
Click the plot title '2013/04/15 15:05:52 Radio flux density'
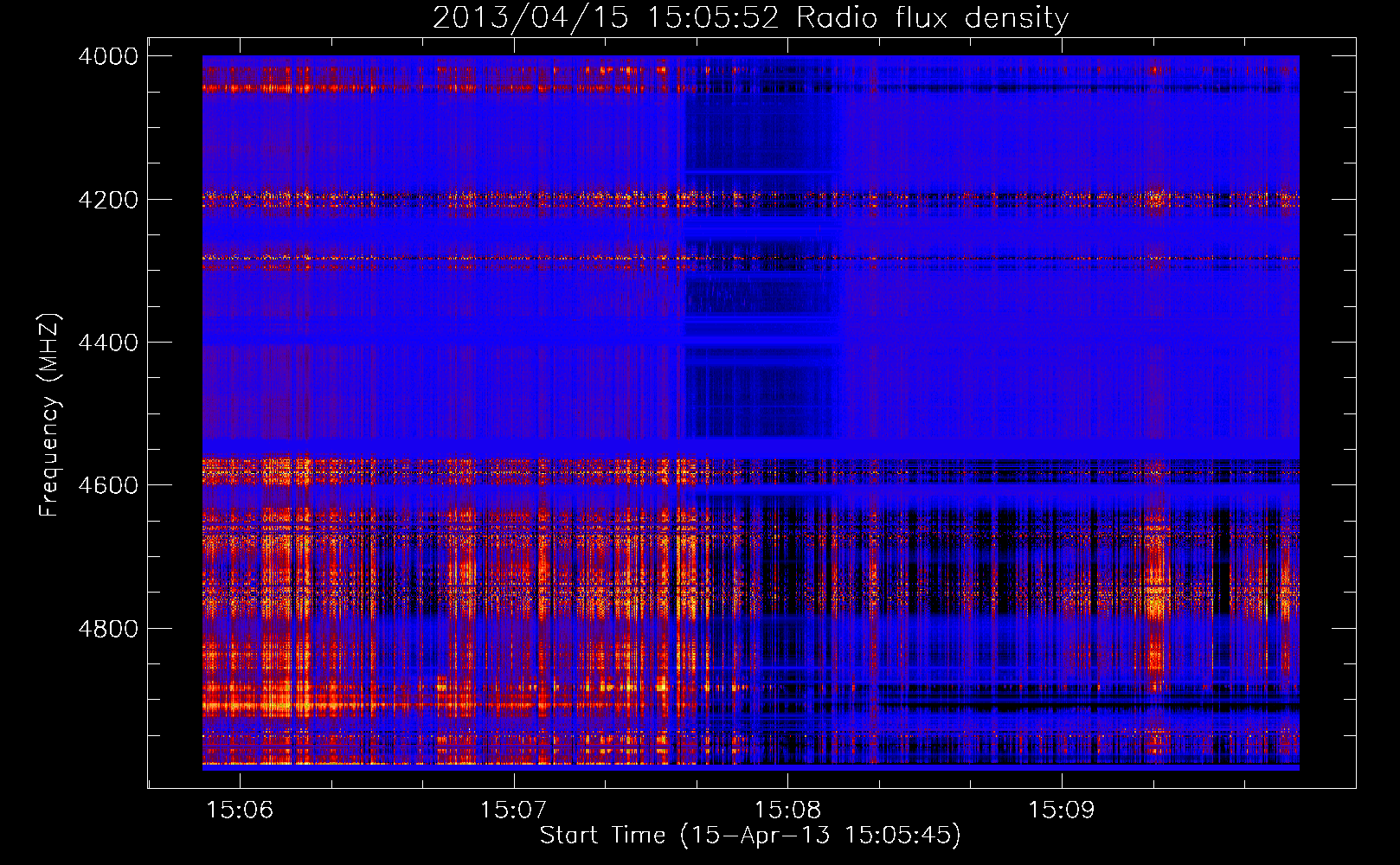(x=750, y=18)
